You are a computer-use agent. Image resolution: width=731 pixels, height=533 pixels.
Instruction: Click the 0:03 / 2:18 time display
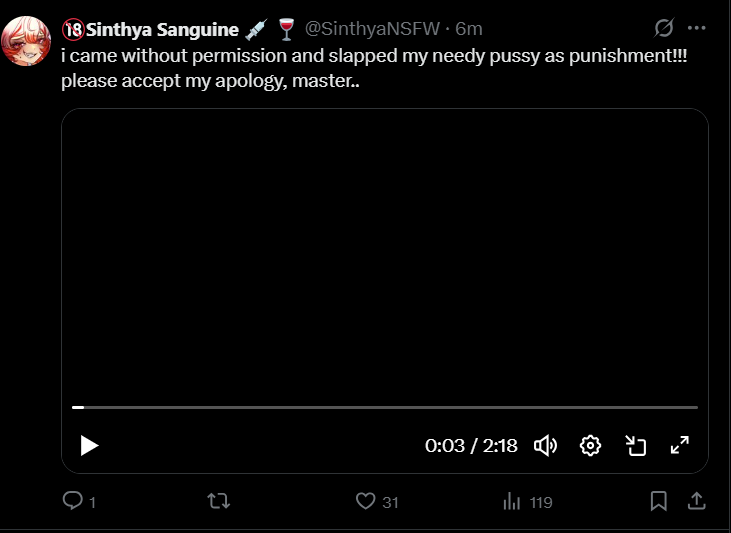click(x=471, y=446)
